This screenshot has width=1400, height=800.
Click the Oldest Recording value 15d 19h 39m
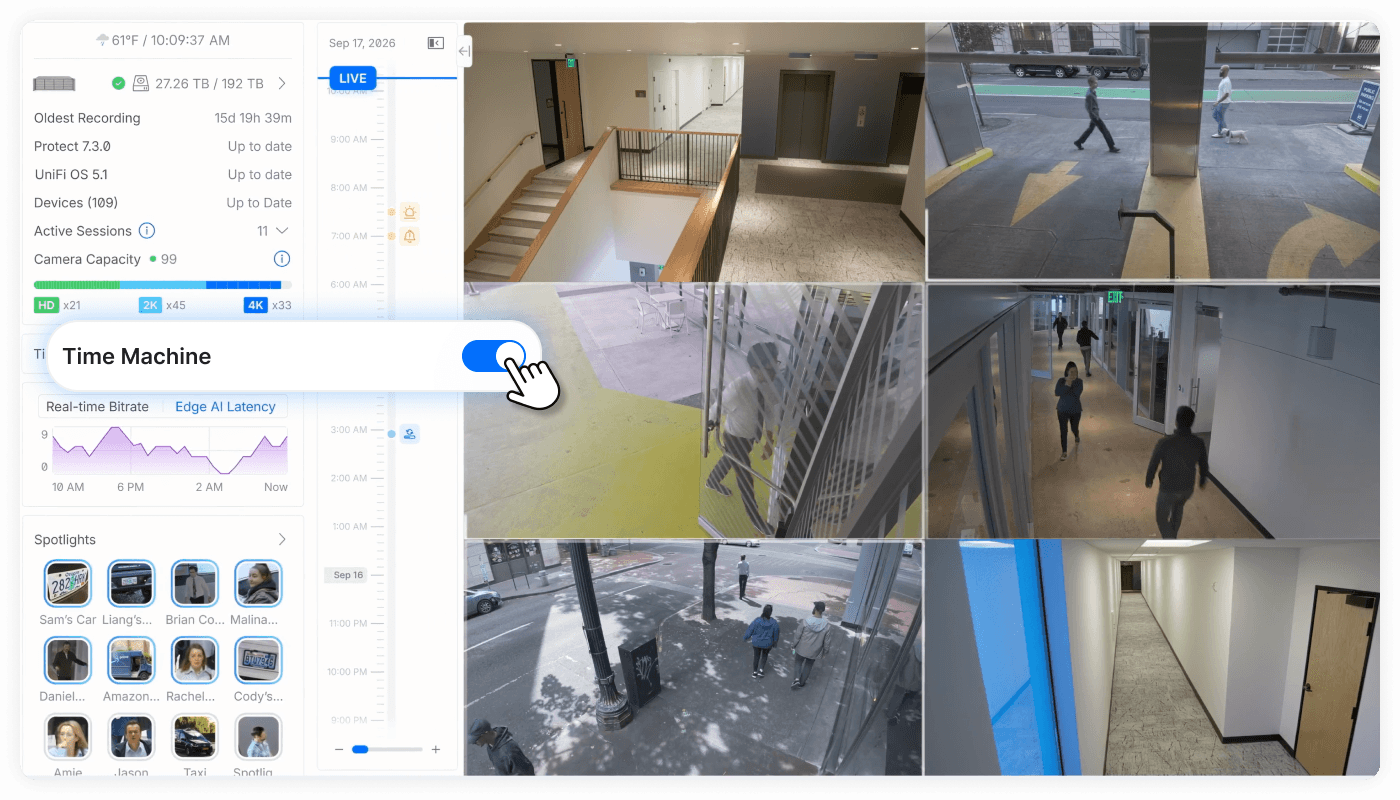click(253, 118)
